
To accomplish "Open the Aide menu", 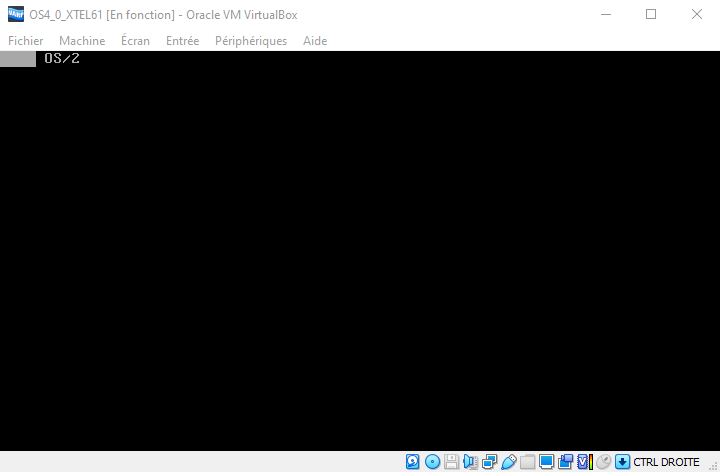I will coord(315,41).
